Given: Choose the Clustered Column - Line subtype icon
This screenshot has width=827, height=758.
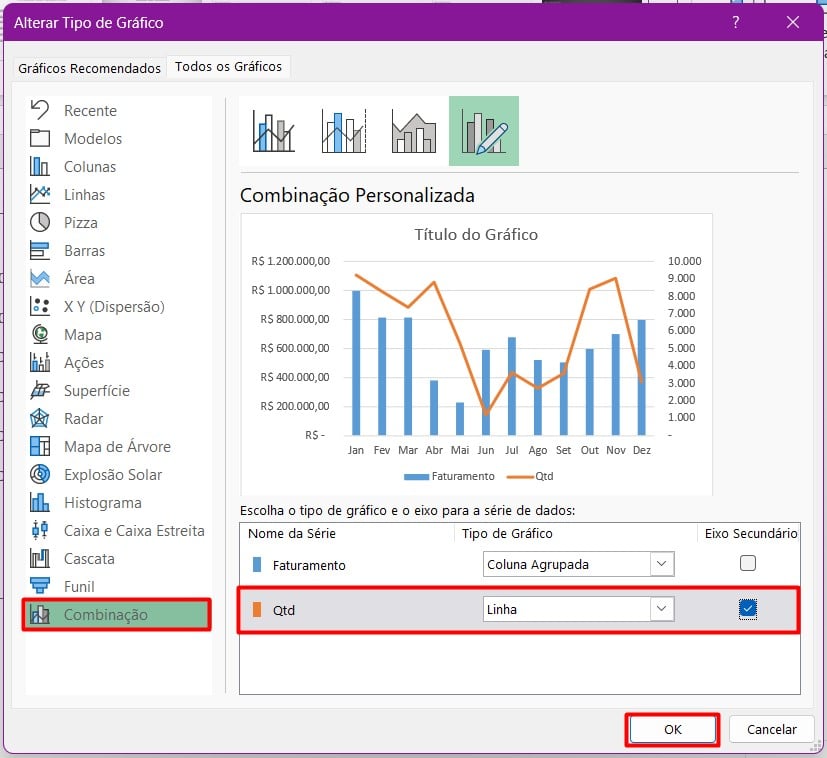Looking at the screenshot, I should [274, 130].
